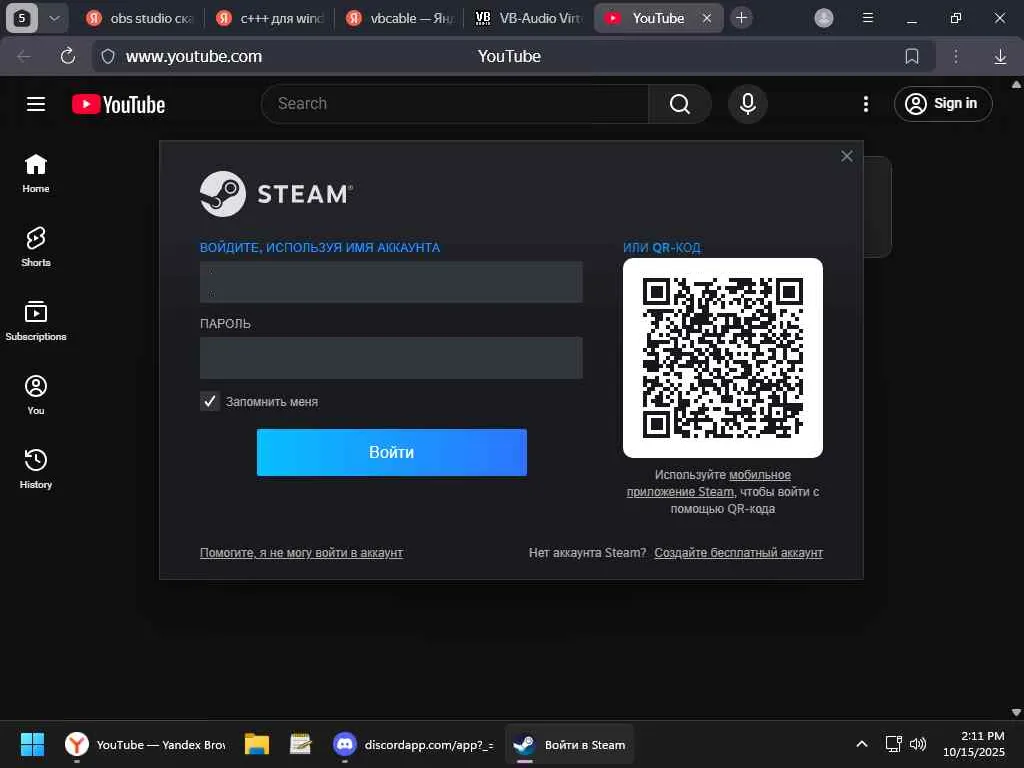
Task: Click the page scrollbar up arrow
Action: tap(1016, 84)
